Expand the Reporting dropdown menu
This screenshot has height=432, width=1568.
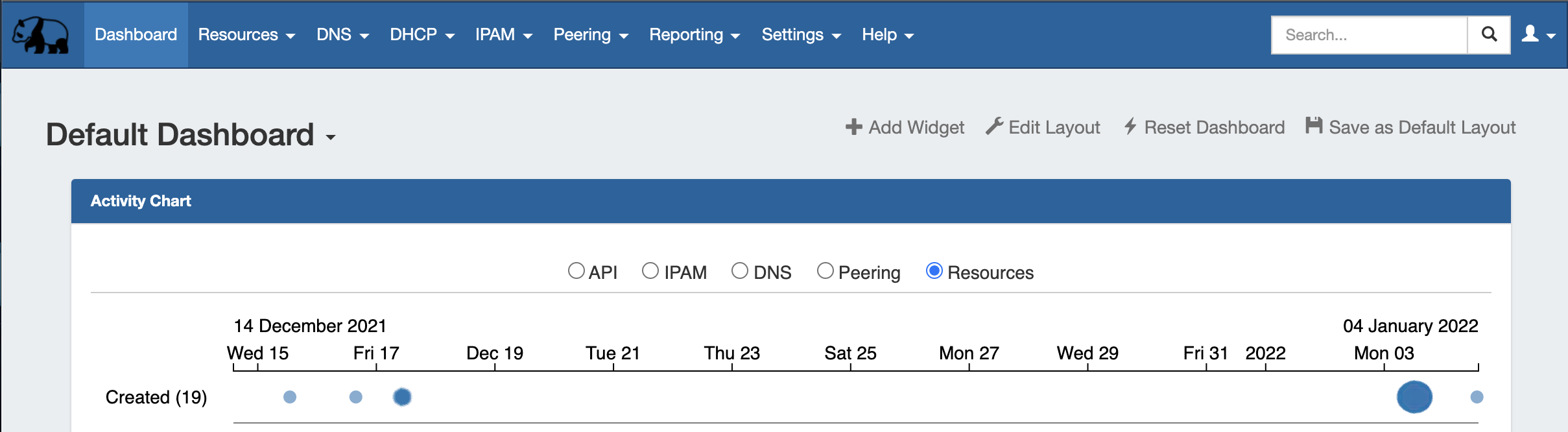695,35
